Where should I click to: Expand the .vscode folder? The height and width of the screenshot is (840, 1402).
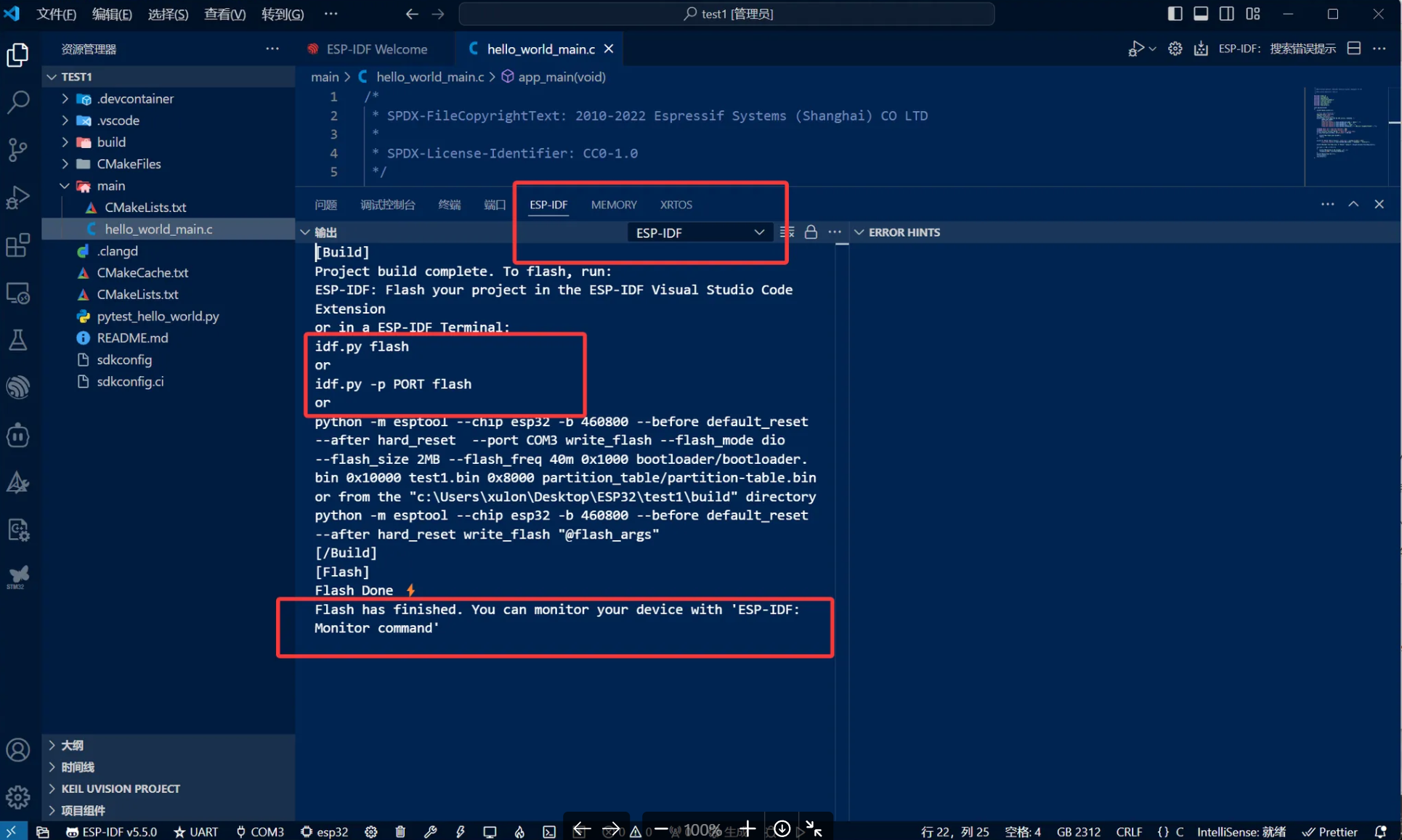tap(65, 121)
